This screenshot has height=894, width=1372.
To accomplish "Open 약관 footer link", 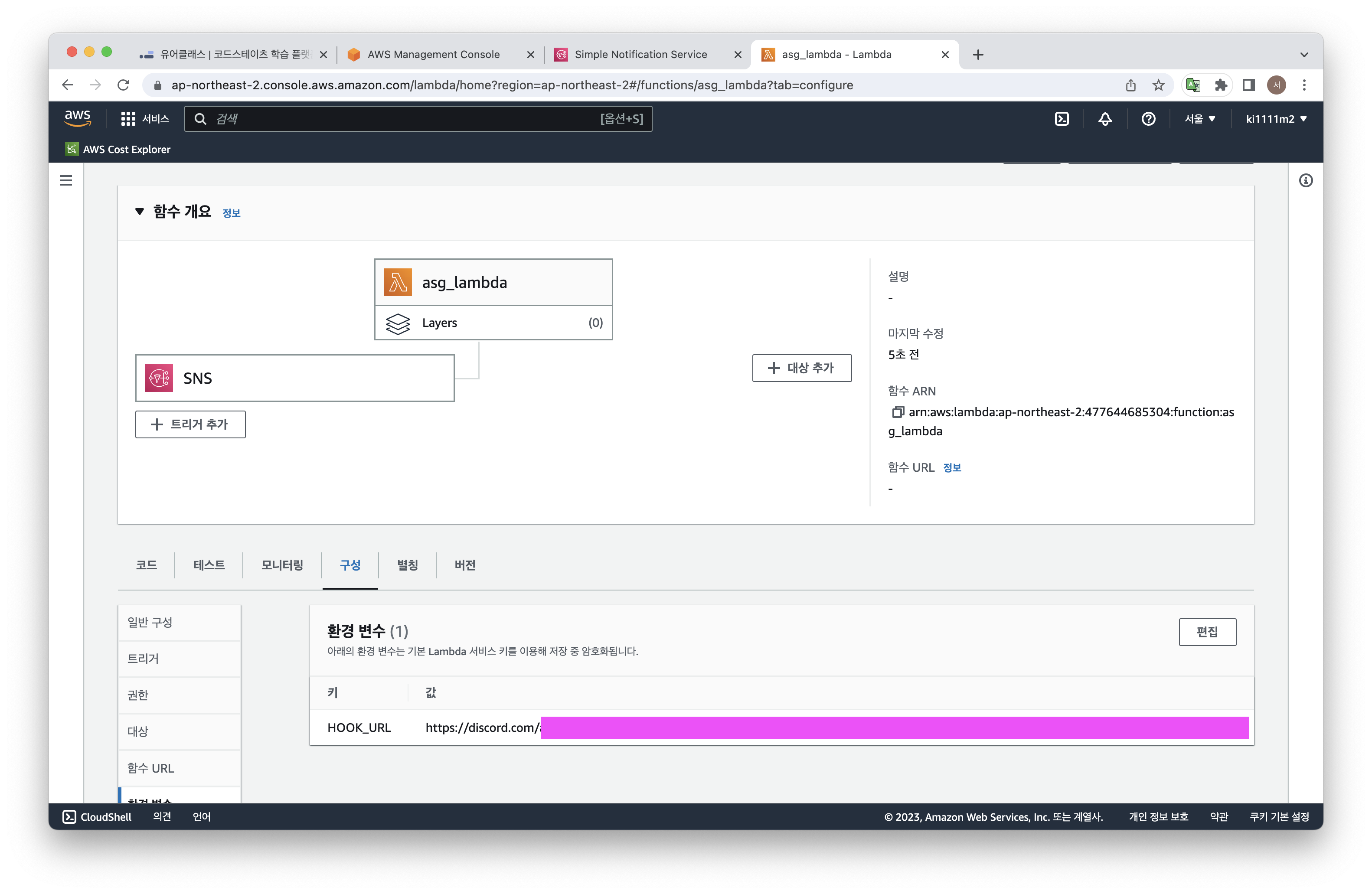I will pos(1218,817).
